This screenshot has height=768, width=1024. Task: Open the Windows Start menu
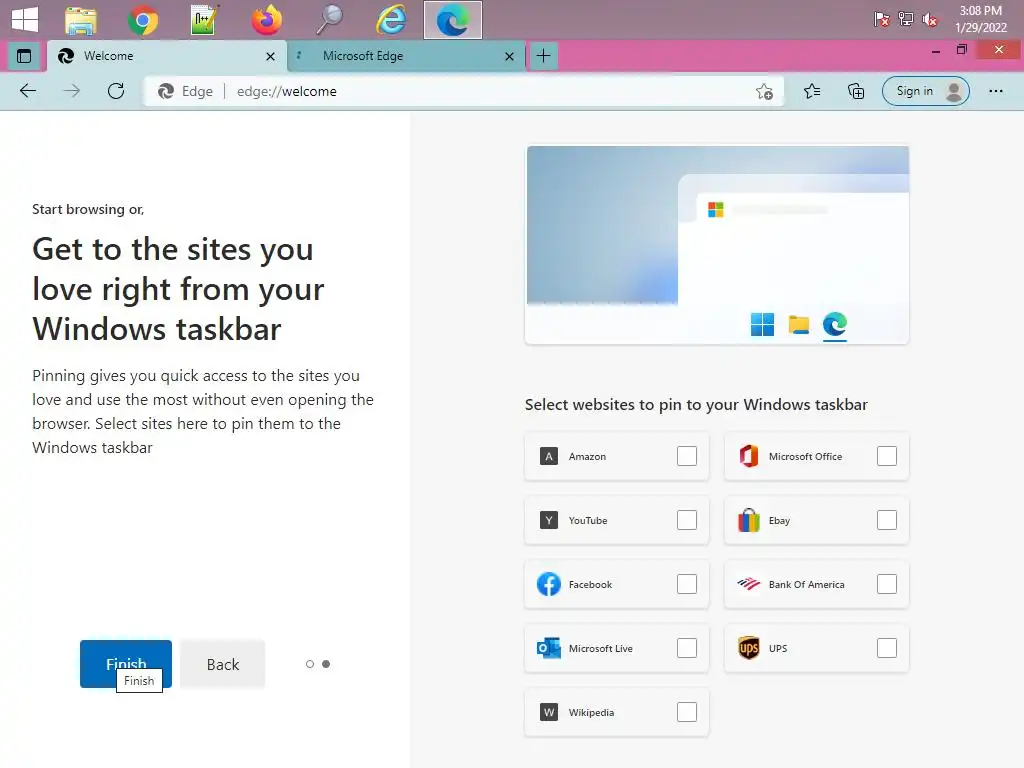point(25,19)
